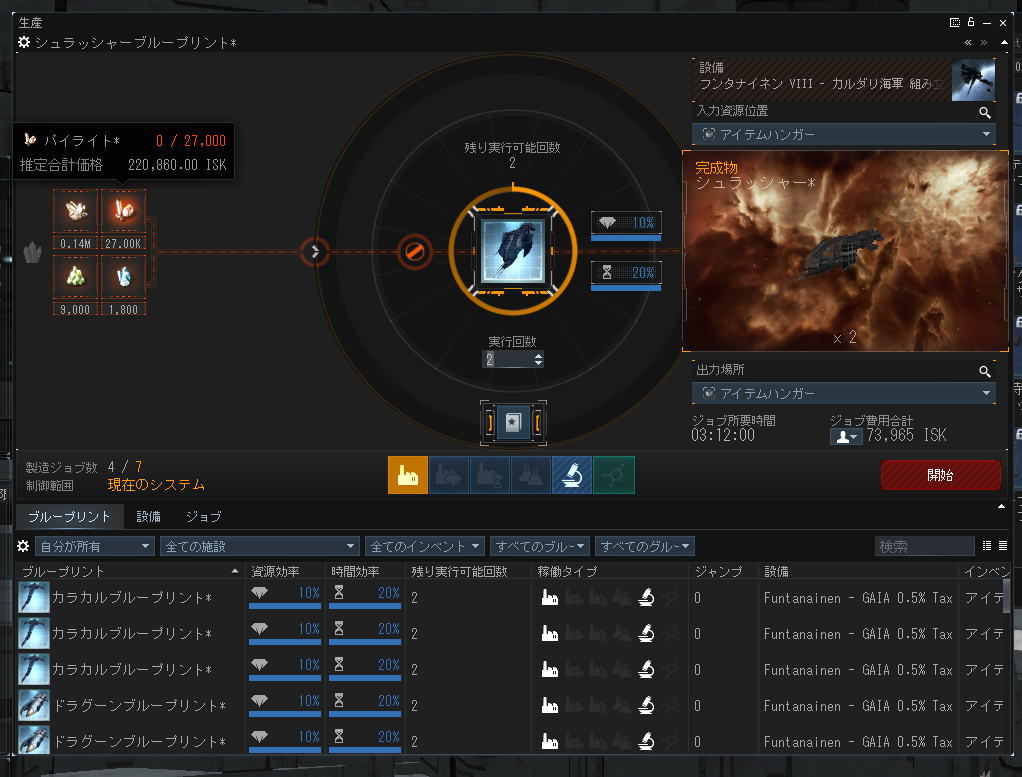The image size is (1022, 777).
Task: Switch to the ブループリント tab
Action: 69,516
